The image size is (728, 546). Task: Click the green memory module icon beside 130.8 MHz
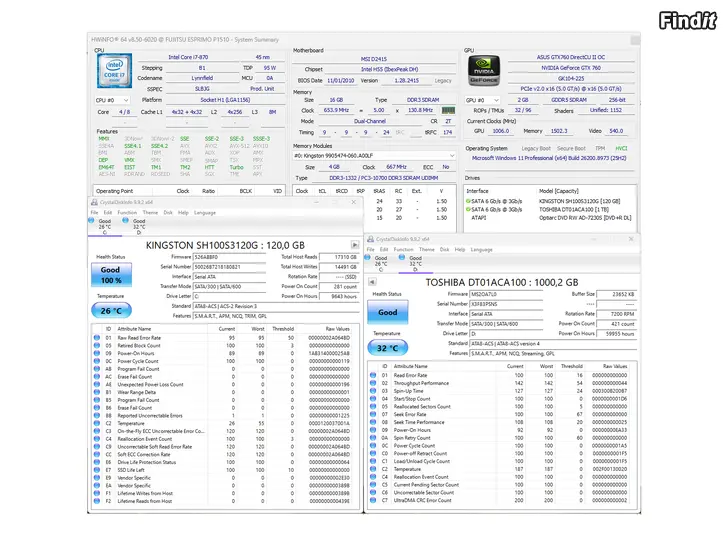click(x=448, y=110)
